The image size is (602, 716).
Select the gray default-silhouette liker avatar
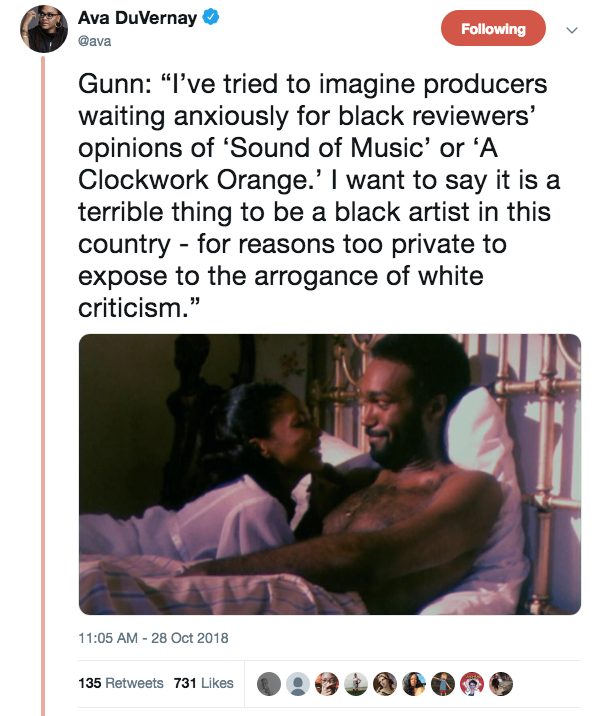point(297,683)
